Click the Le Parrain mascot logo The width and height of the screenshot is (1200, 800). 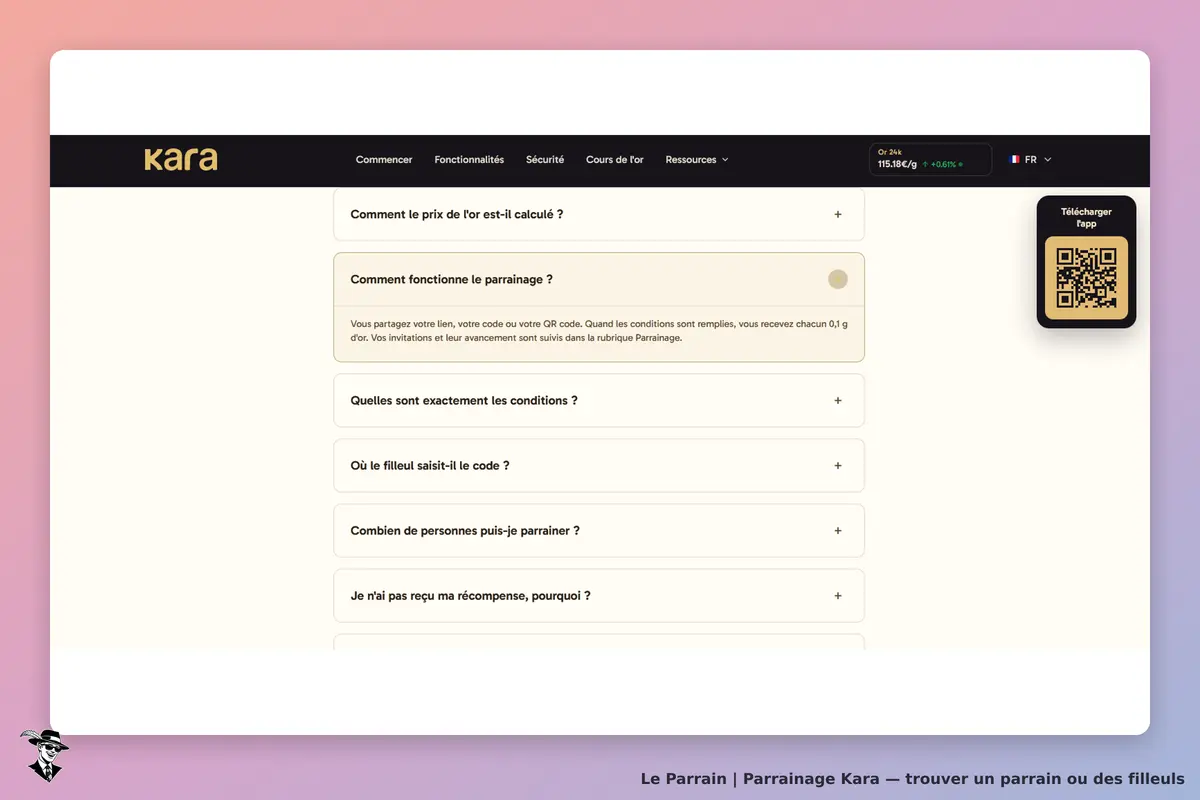coord(44,755)
